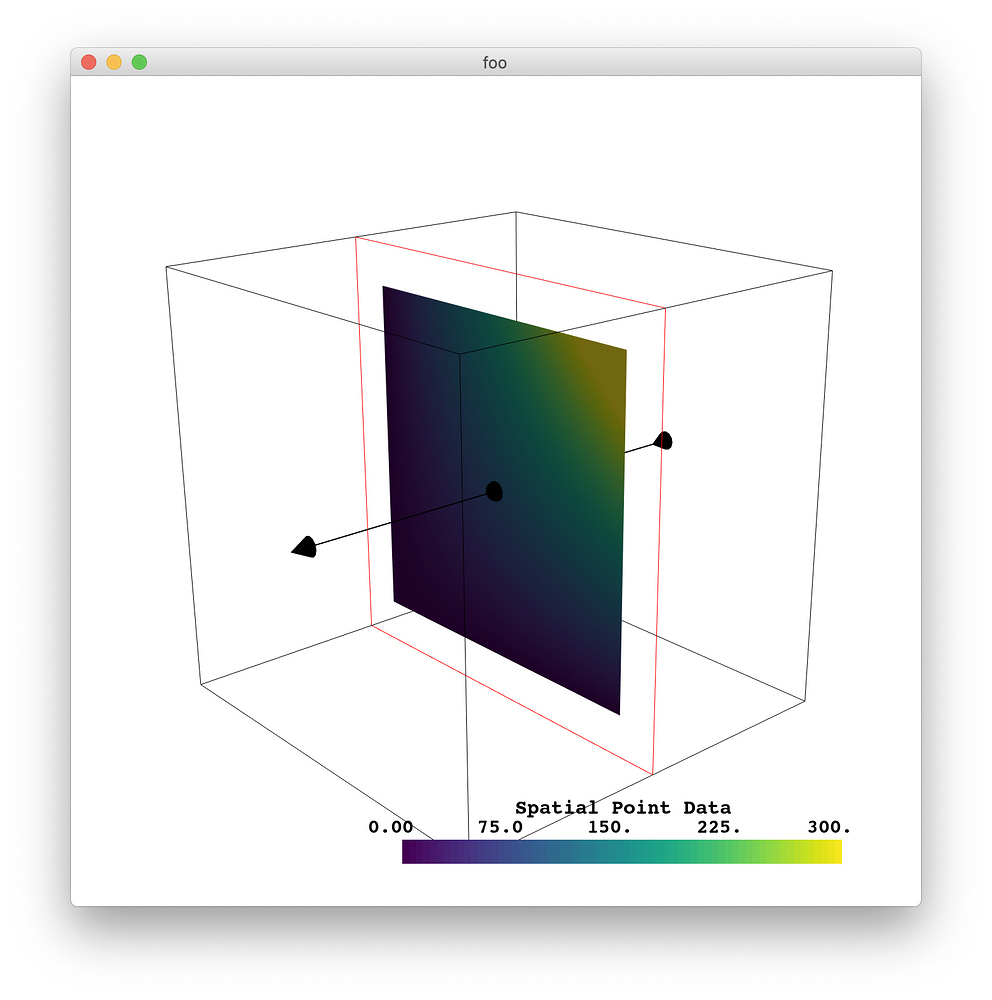Click the green zoom button in the title bar
Screen dimensions: 992x1000
[137, 61]
